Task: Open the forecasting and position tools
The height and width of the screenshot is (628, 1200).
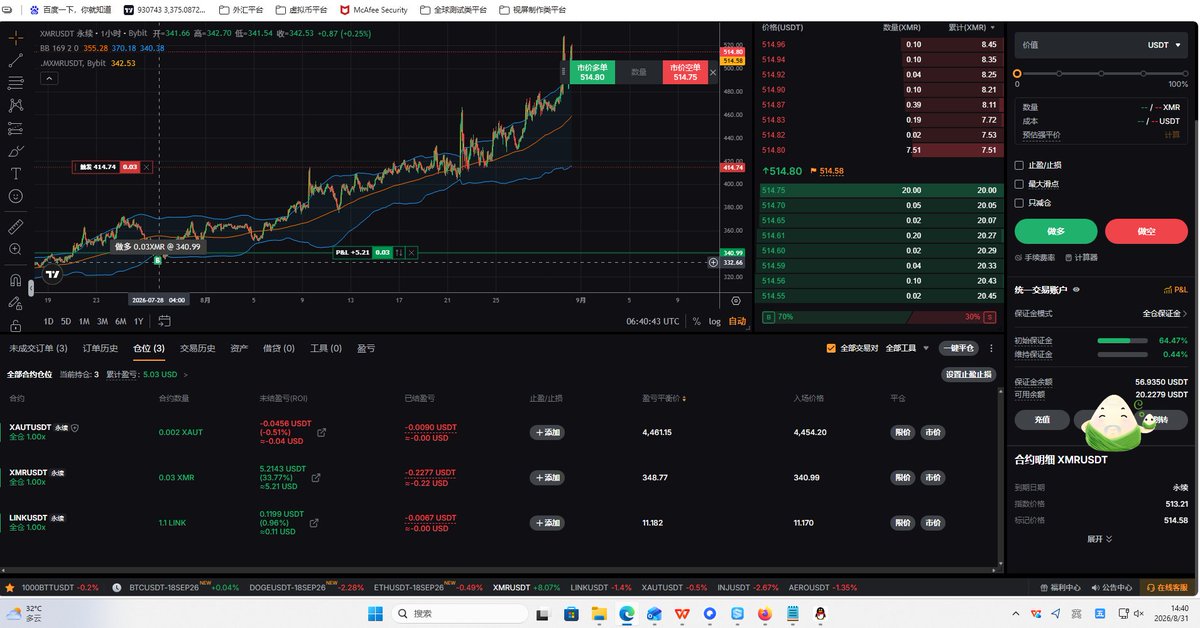Action: [16, 128]
